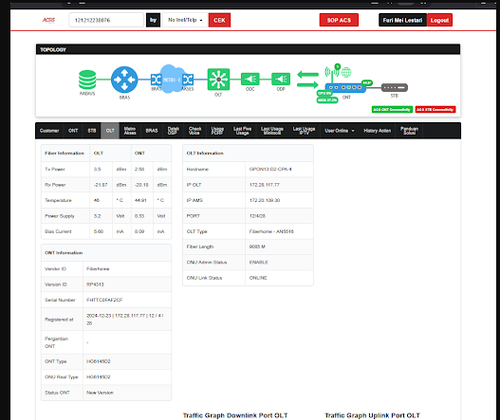
Task: Open the Last Usage Minitools tab
Action: point(272,131)
